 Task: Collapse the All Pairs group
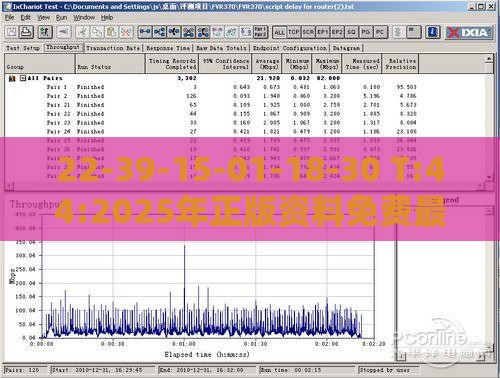[23, 78]
